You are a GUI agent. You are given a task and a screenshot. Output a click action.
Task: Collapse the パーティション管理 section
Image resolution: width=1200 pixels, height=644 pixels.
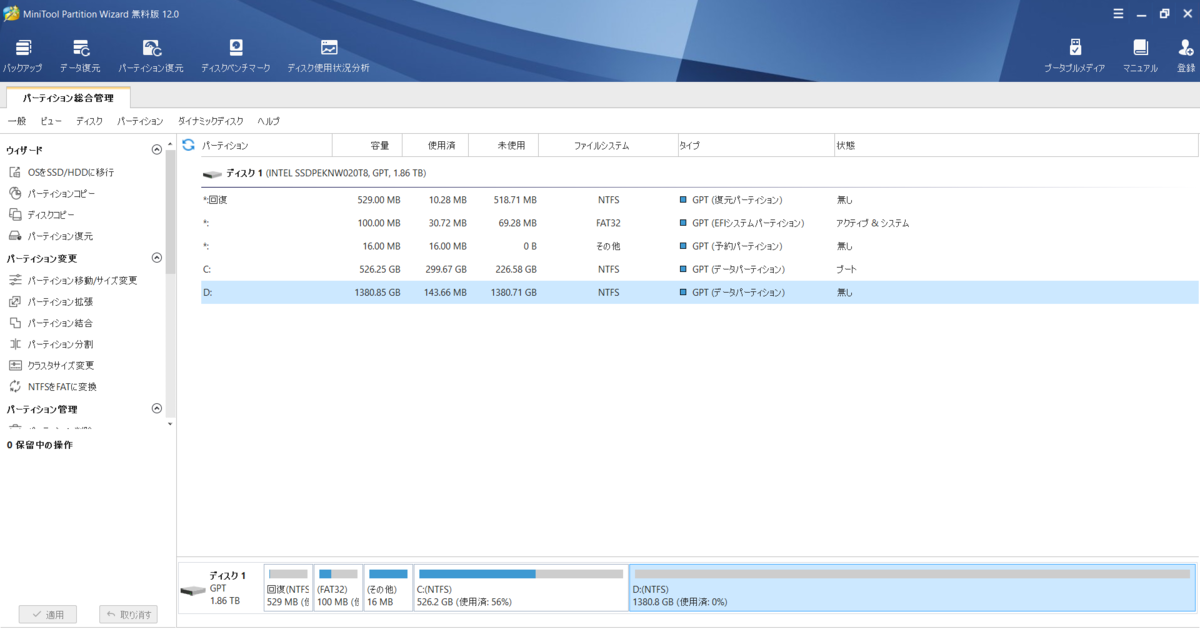pos(156,408)
